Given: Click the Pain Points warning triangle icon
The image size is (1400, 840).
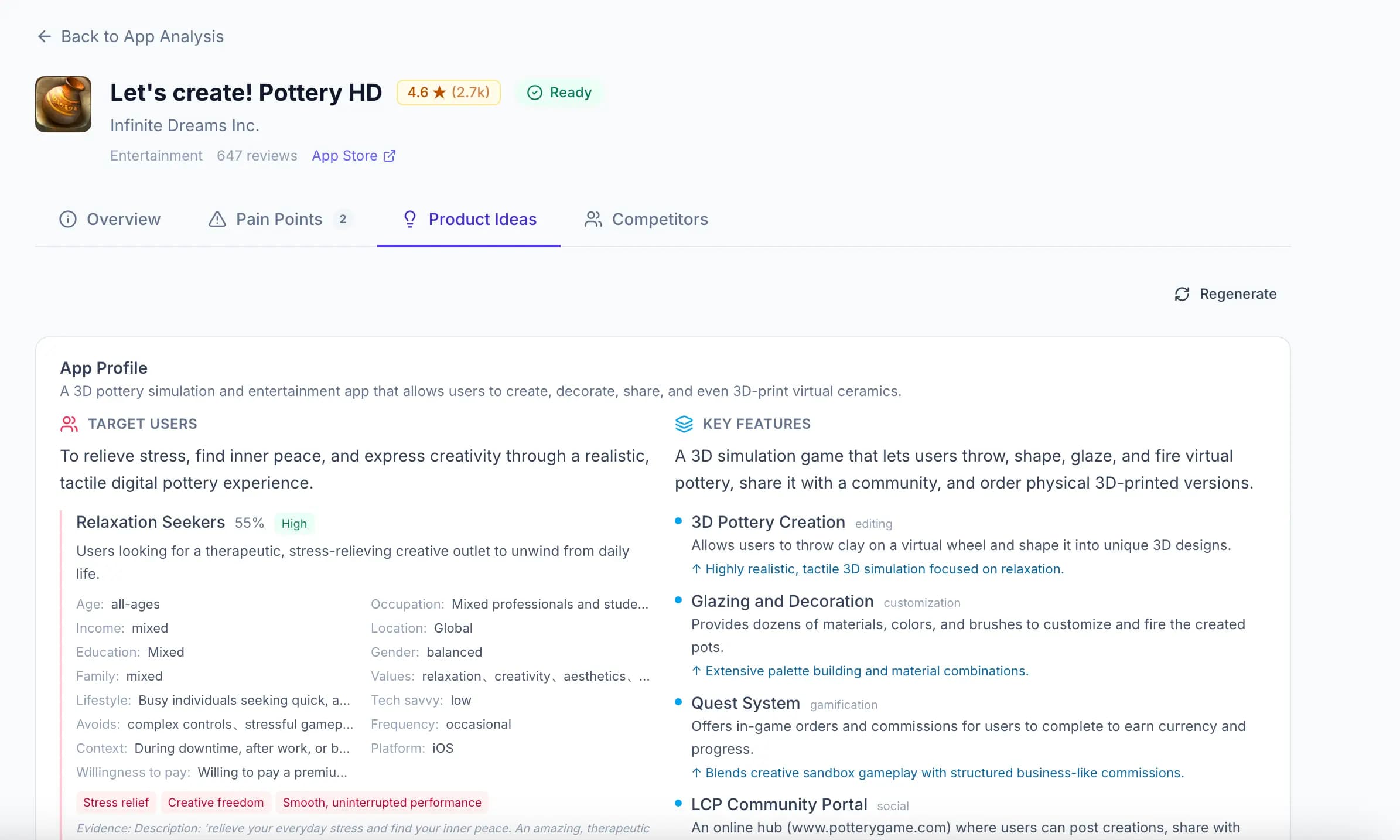Looking at the screenshot, I should coord(217,219).
